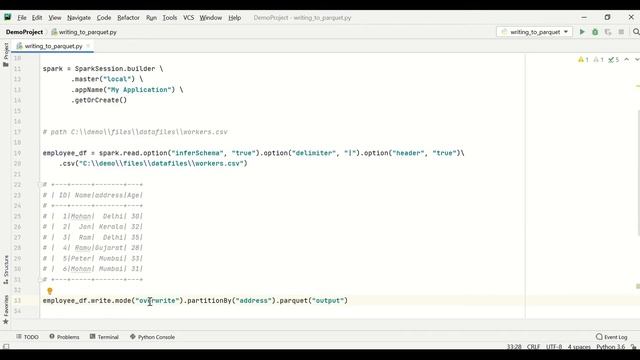
Task: Open the Refactor menu
Action: click(128, 18)
